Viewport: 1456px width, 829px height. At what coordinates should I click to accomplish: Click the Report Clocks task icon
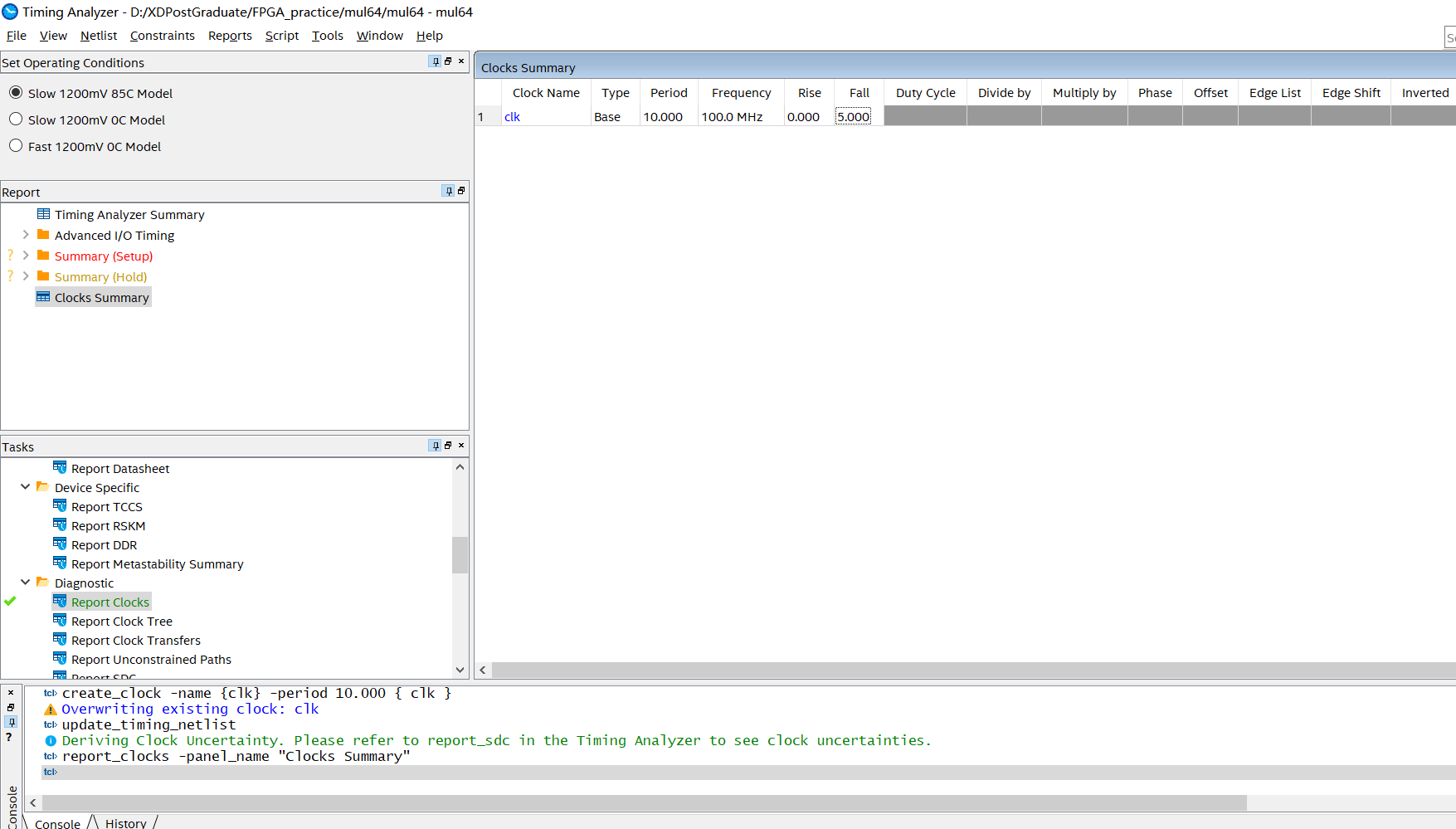pyautogui.click(x=60, y=602)
